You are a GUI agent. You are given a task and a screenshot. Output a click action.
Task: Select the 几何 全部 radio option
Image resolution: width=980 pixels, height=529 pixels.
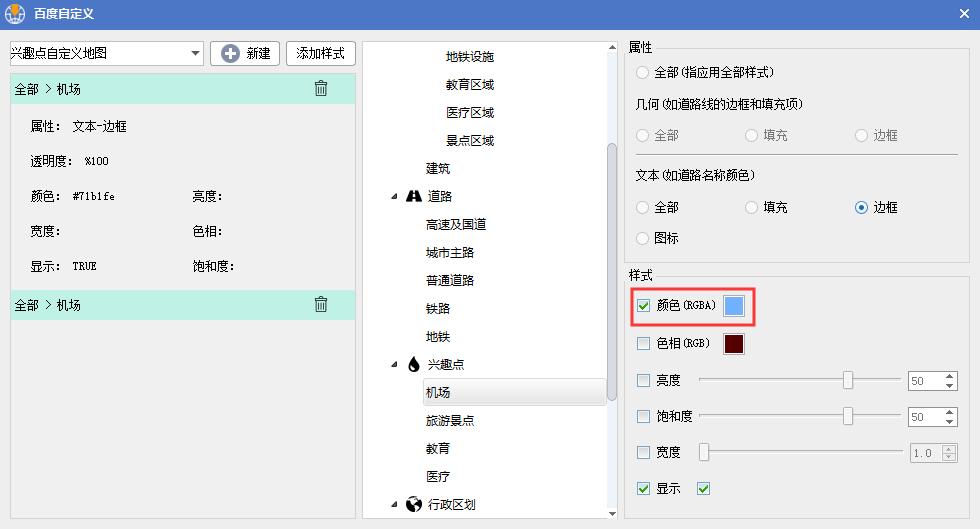click(x=642, y=135)
